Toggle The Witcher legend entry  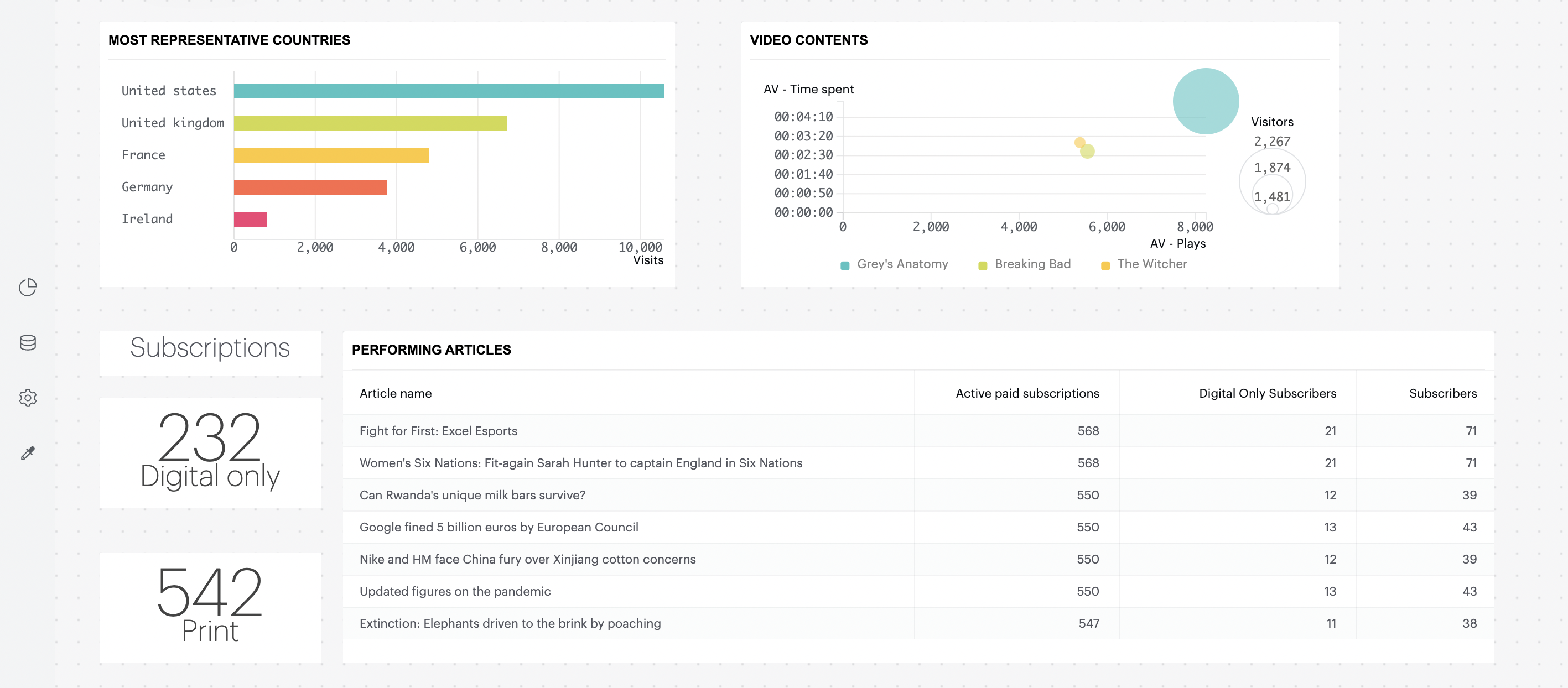(x=1151, y=264)
